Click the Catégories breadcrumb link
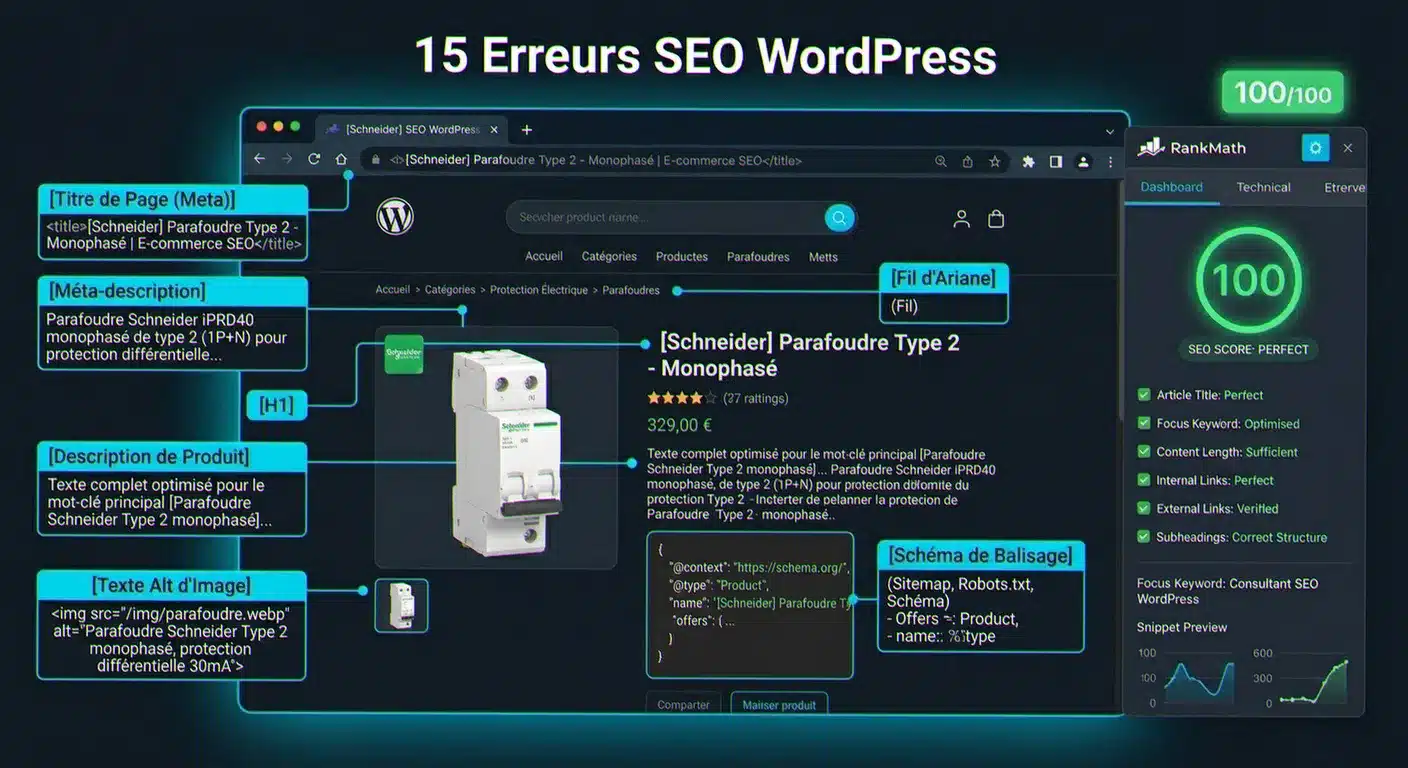 pos(450,290)
